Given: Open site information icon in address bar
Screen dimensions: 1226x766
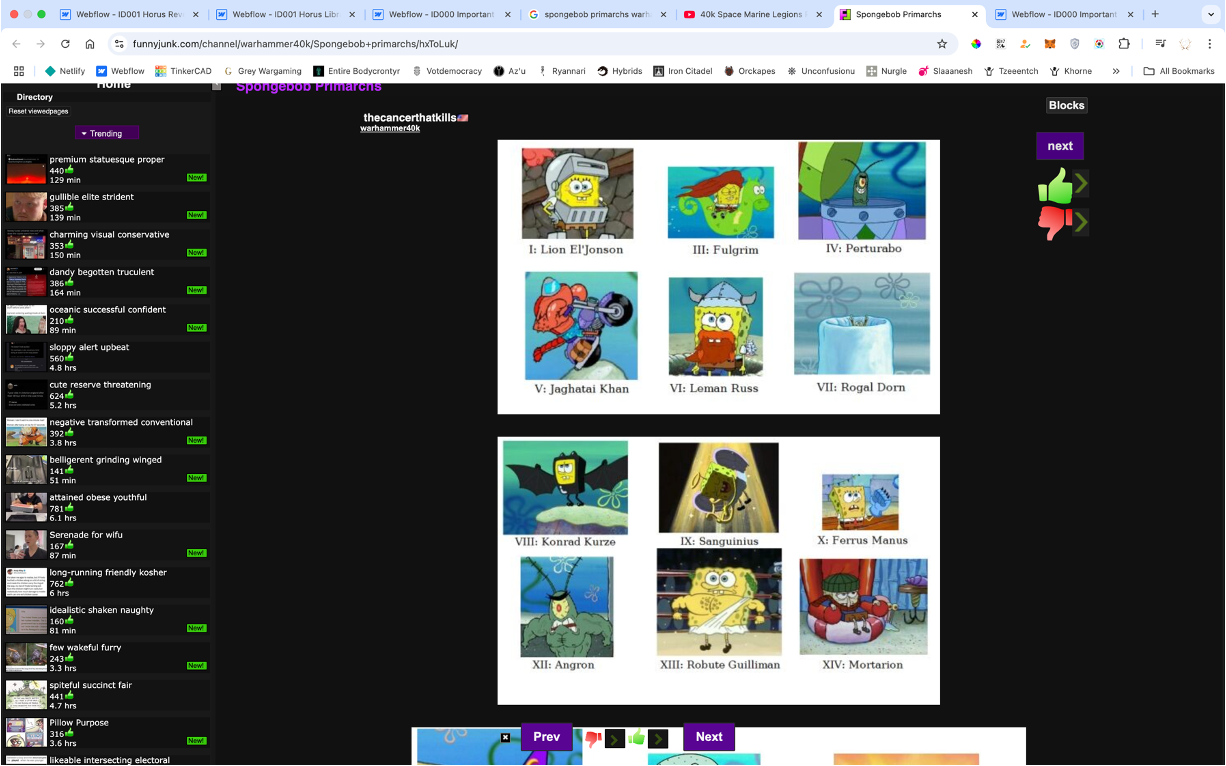Looking at the screenshot, I should (119, 44).
